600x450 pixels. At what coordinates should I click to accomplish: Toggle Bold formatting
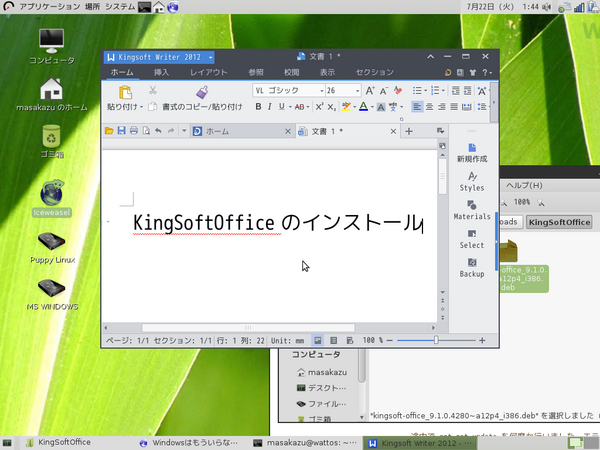point(258,107)
